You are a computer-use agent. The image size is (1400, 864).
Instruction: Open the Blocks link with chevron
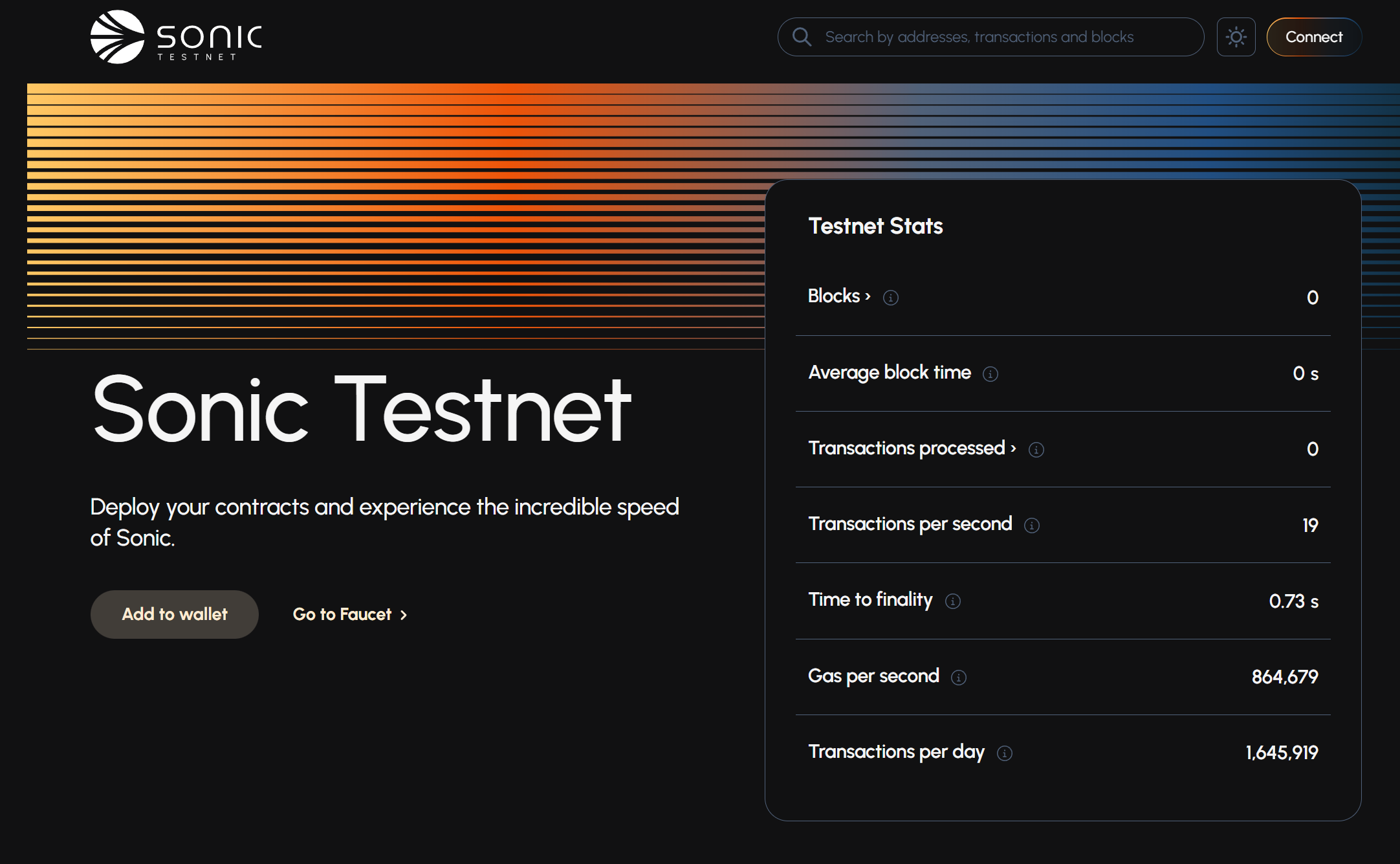pos(838,296)
